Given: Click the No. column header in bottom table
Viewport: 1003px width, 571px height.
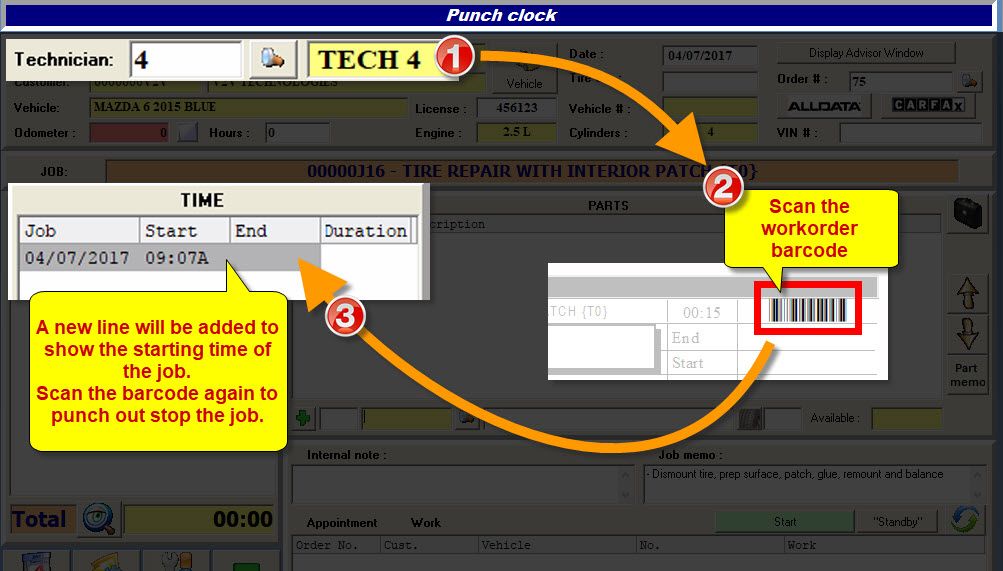Looking at the screenshot, I should [x=710, y=545].
